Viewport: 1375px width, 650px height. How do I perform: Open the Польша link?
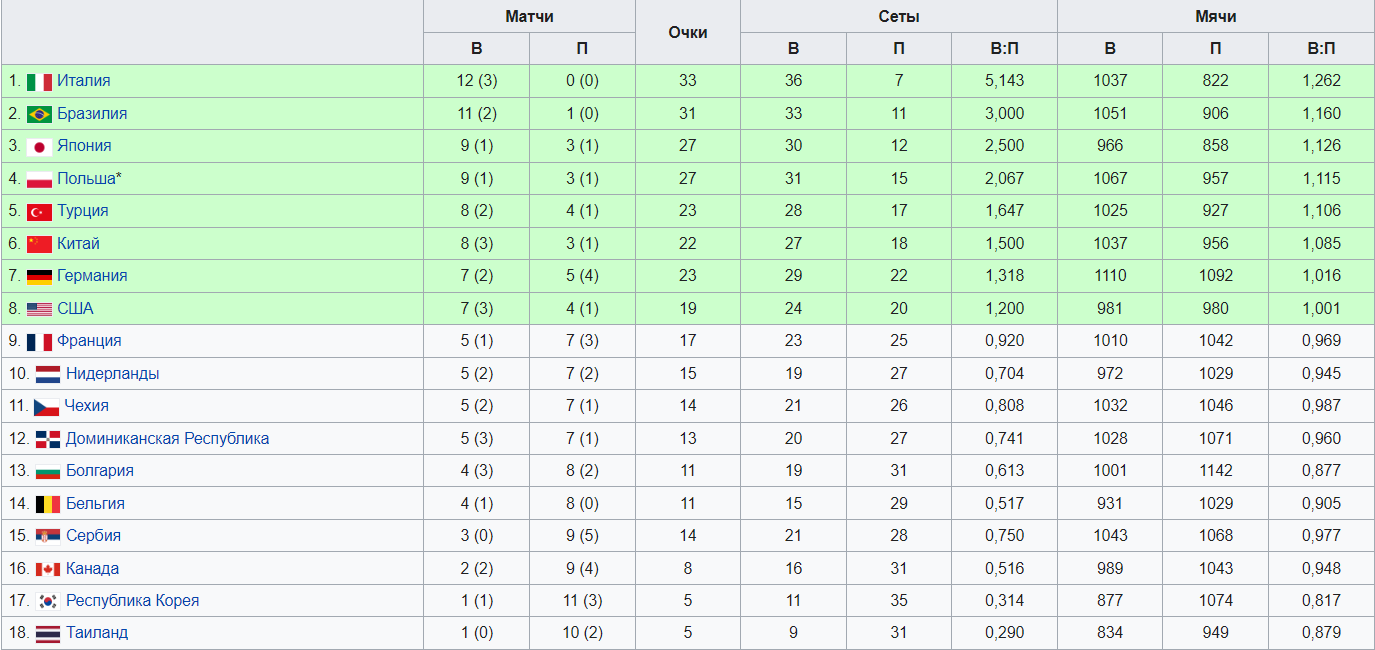point(88,178)
